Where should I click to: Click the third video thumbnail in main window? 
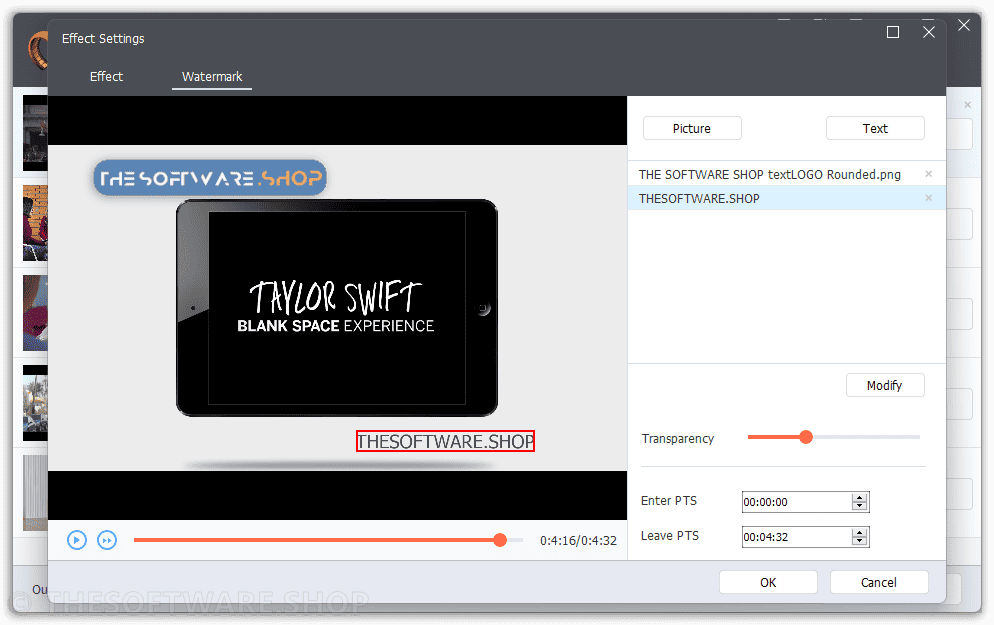click(x=36, y=313)
